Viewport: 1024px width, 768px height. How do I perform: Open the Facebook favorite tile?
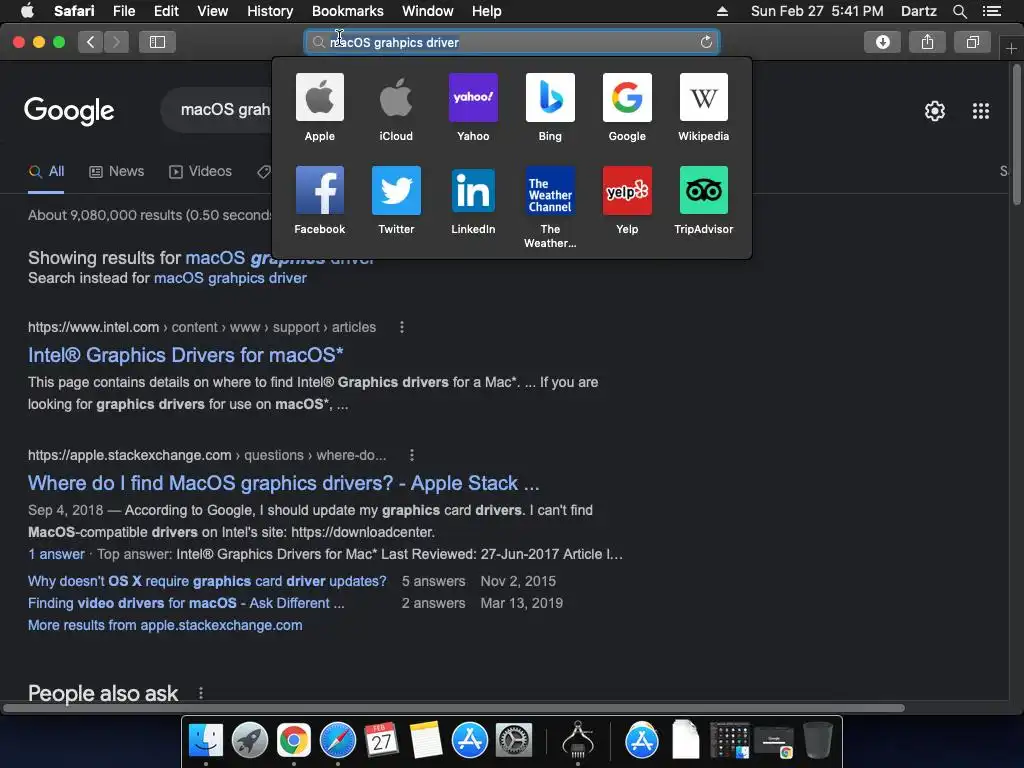pyautogui.click(x=319, y=190)
